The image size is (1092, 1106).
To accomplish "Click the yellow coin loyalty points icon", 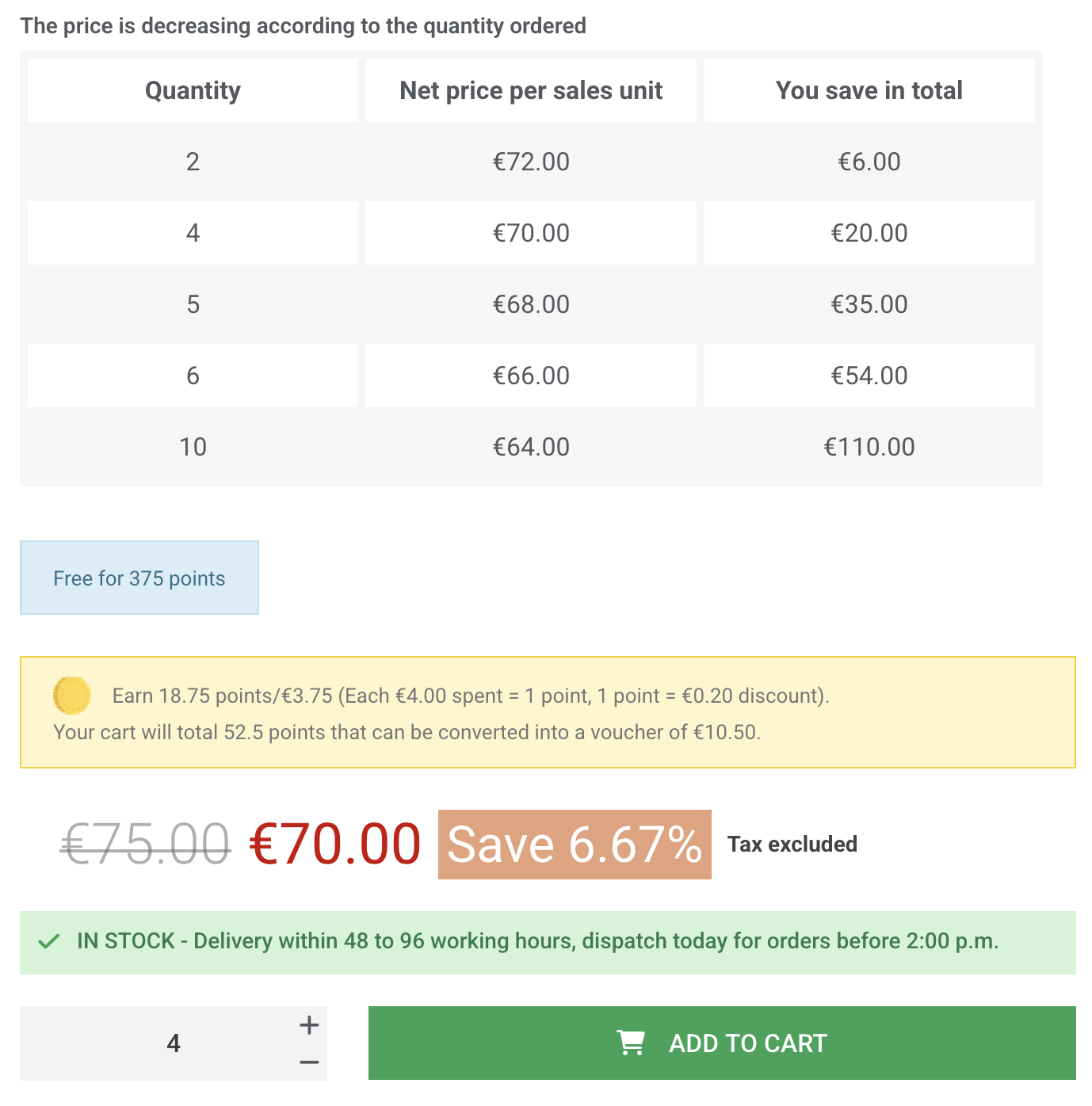I will point(72,693).
